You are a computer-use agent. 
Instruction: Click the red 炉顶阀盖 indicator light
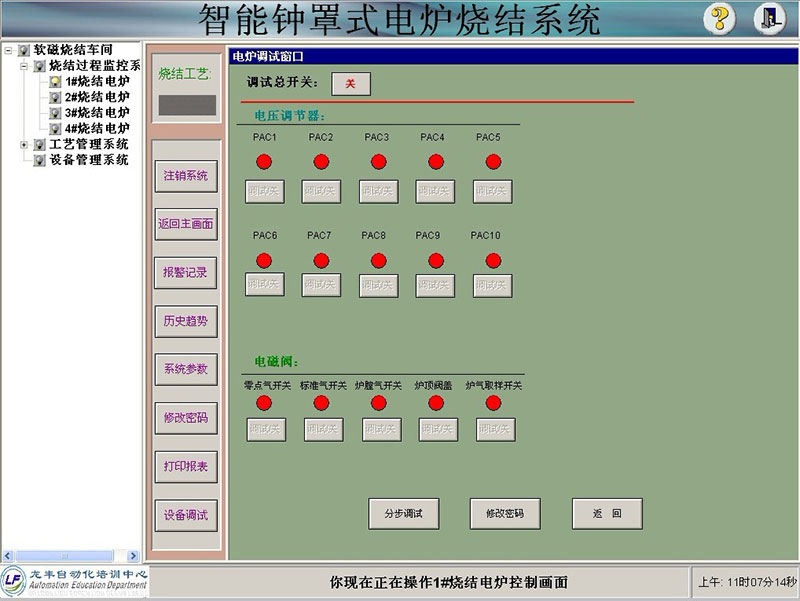point(436,403)
